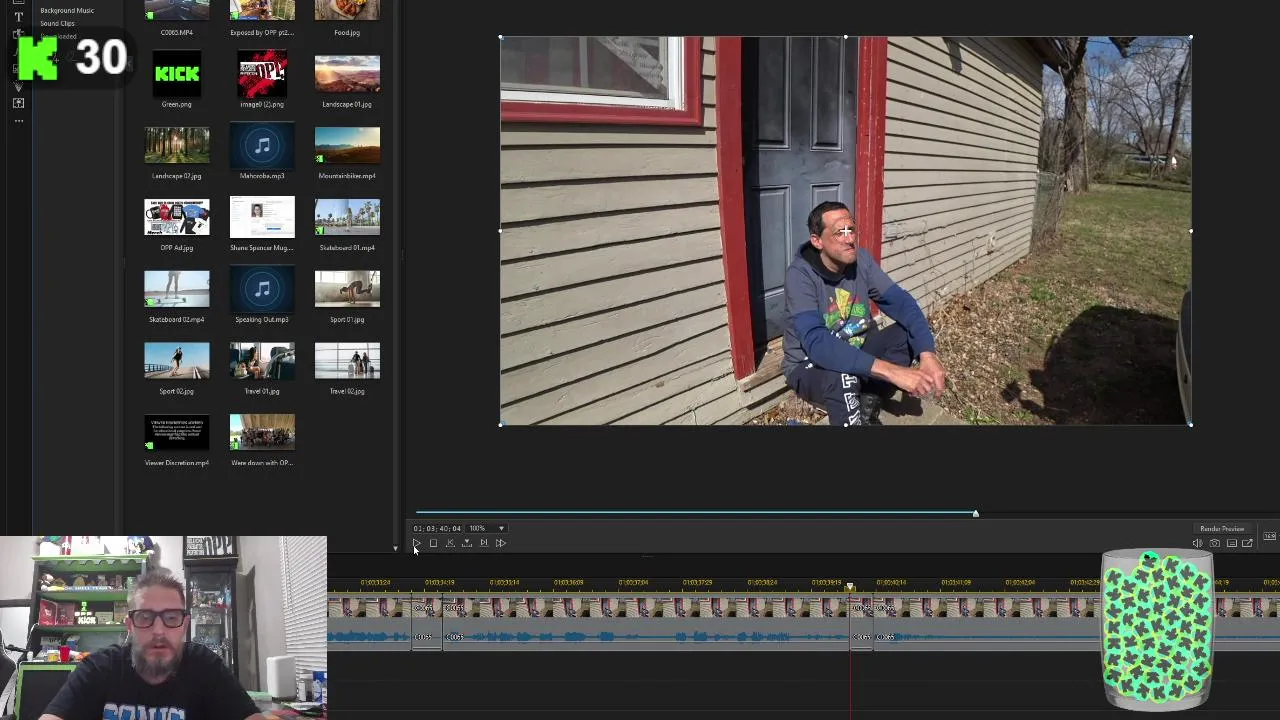Viewport: 1280px width, 720px height.
Task: Select the Sport 01.jpg thumbnail
Action: click(347, 289)
